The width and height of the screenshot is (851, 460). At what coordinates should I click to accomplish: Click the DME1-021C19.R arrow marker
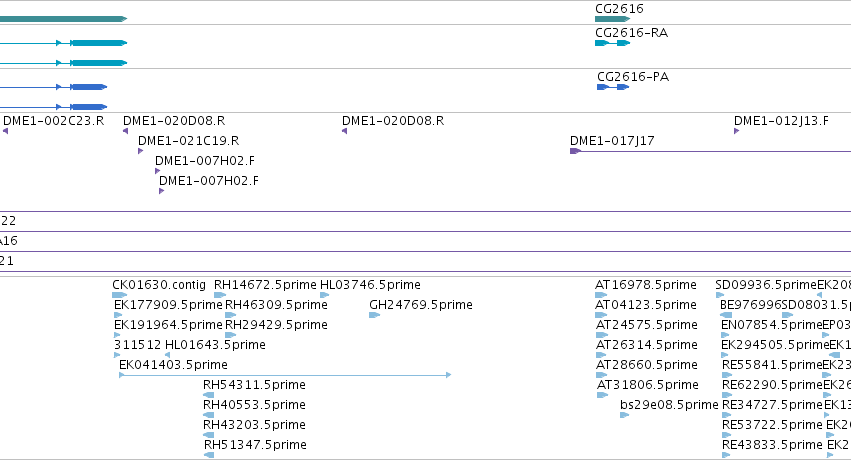[141, 151]
